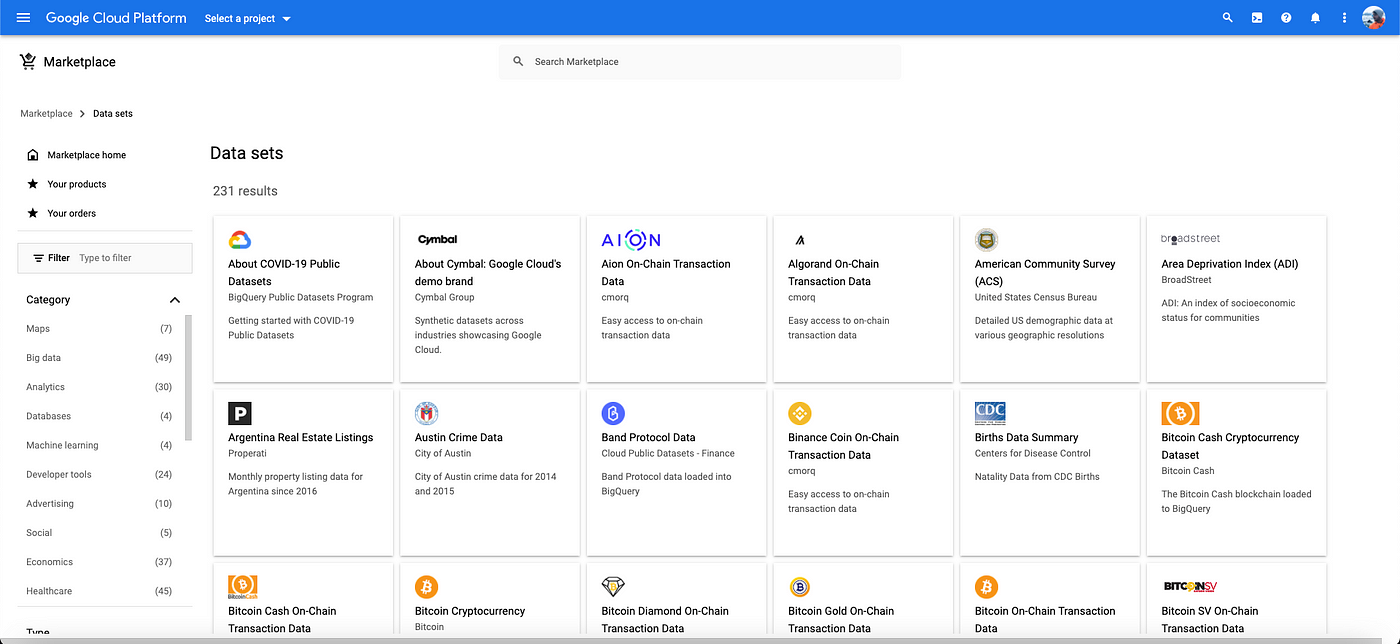The height and width of the screenshot is (644, 1400).
Task: Click the Marketplace shopping cart icon
Action: click(x=28, y=61)
